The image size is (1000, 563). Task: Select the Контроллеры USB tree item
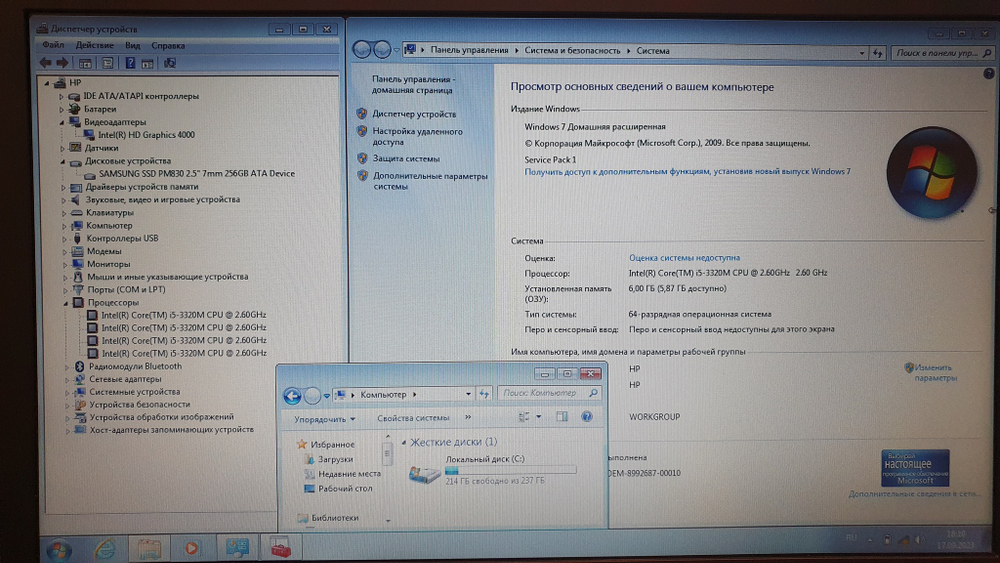pyautogui.click(x=122, y=238)
